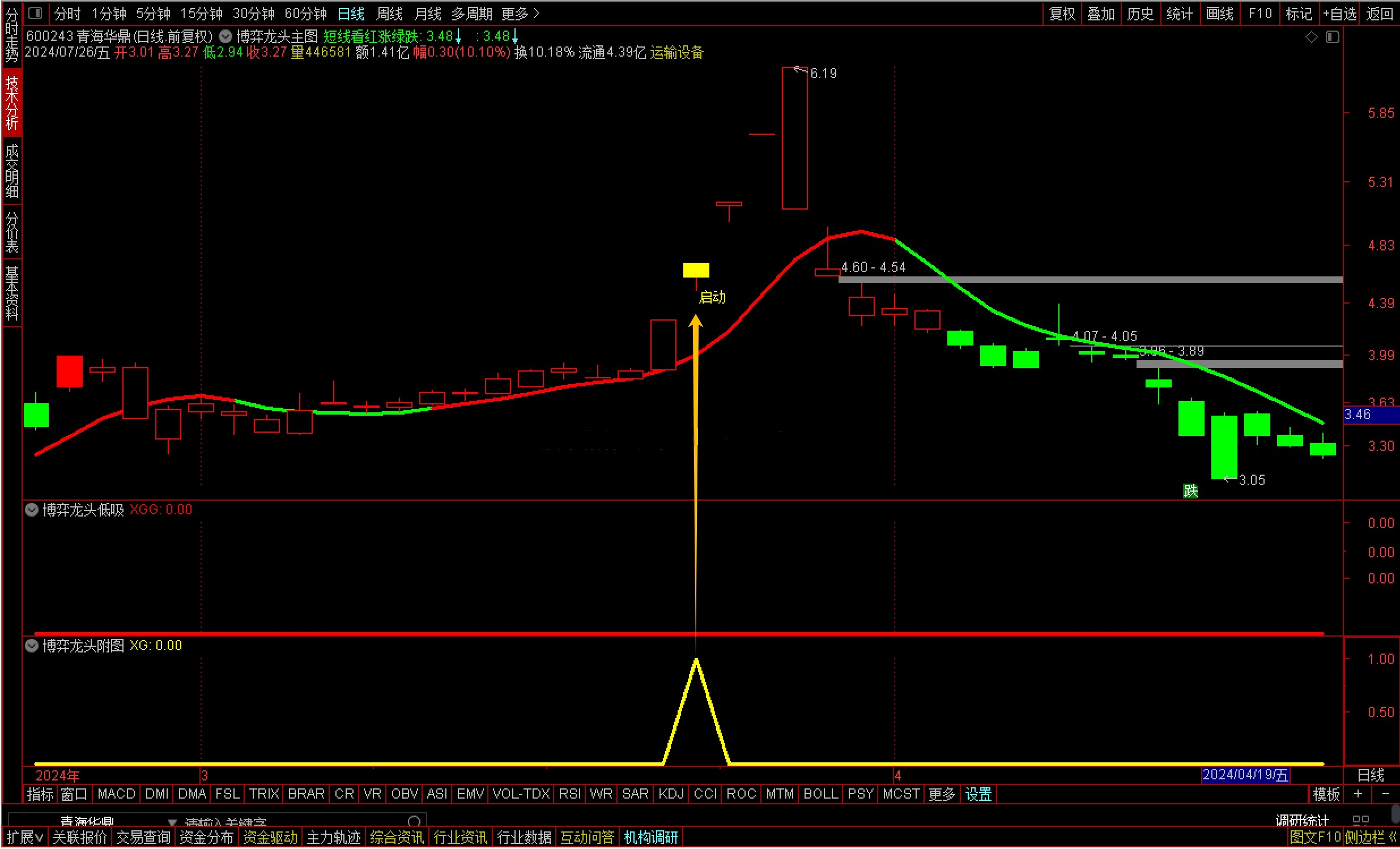The height and width of the screenshot is (849, 1400).
Task: Zoom out with the − button
Action: pos(1386,794)
